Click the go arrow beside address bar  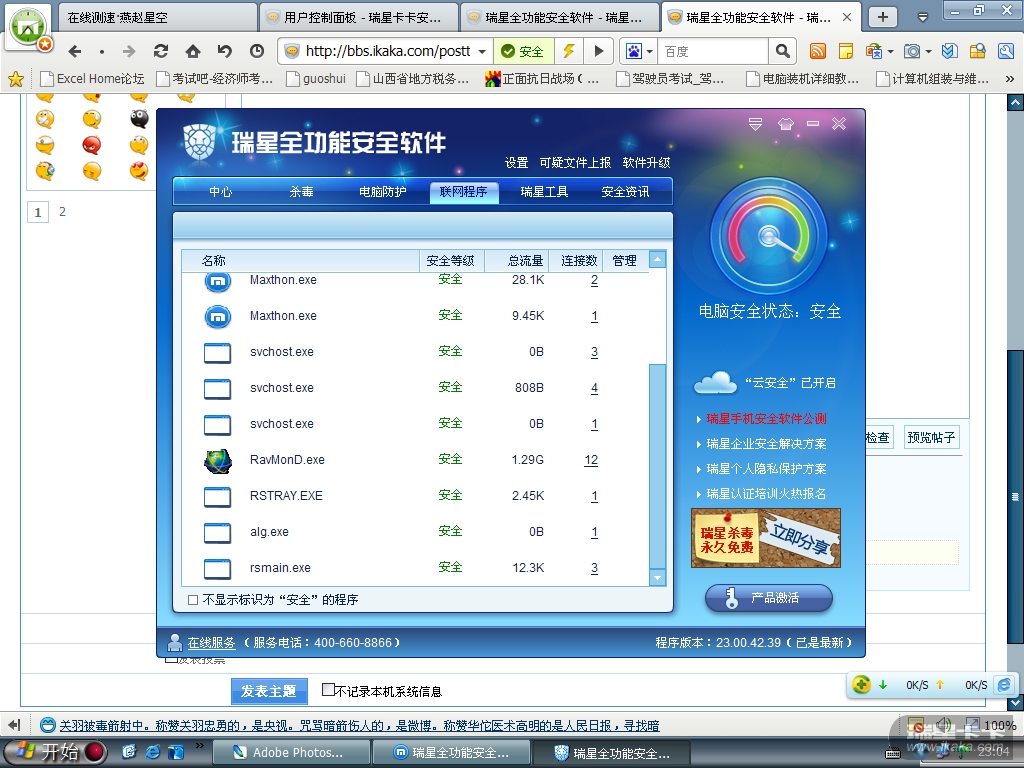click(x=598, y=51)
